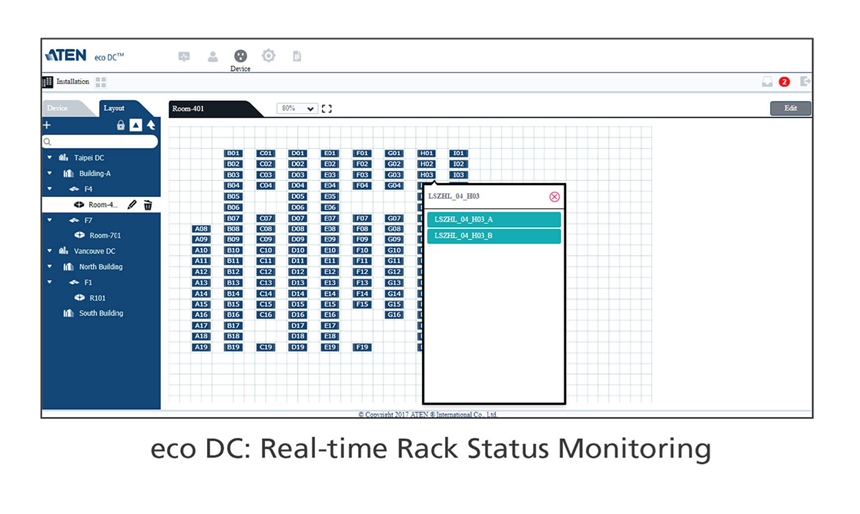Select LSZHL_04_H03_A device in popup
860x514 pixels.
tap(494, 220)
